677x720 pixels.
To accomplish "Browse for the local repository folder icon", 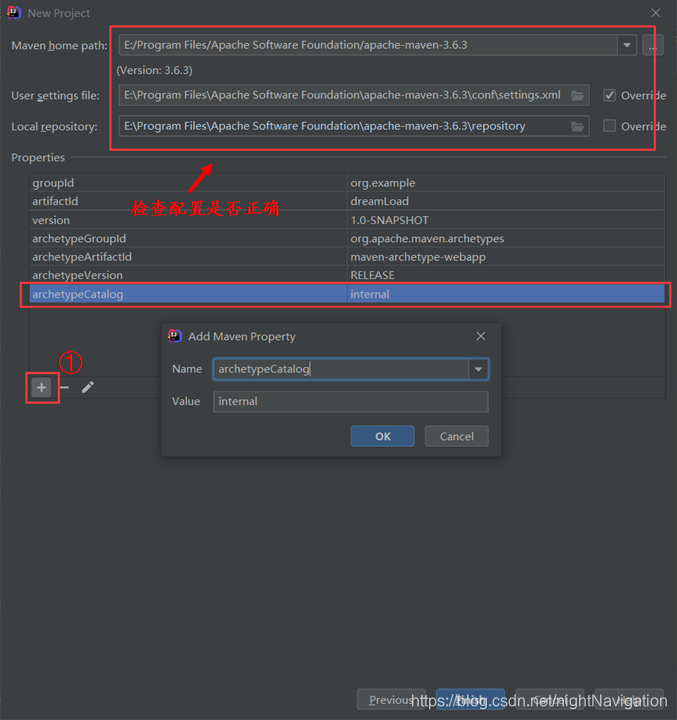I will [x=577, y=126].
